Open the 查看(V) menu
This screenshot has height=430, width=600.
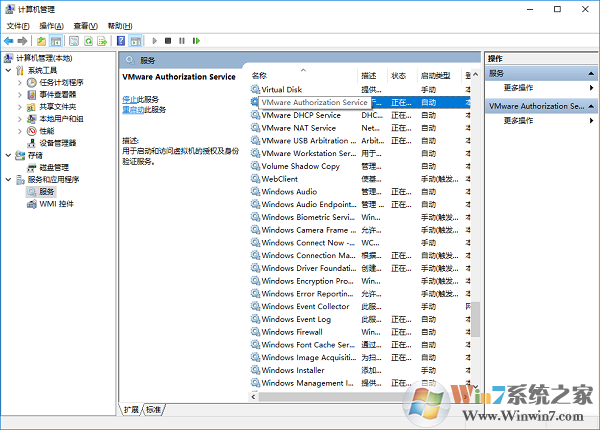point(86,25)
